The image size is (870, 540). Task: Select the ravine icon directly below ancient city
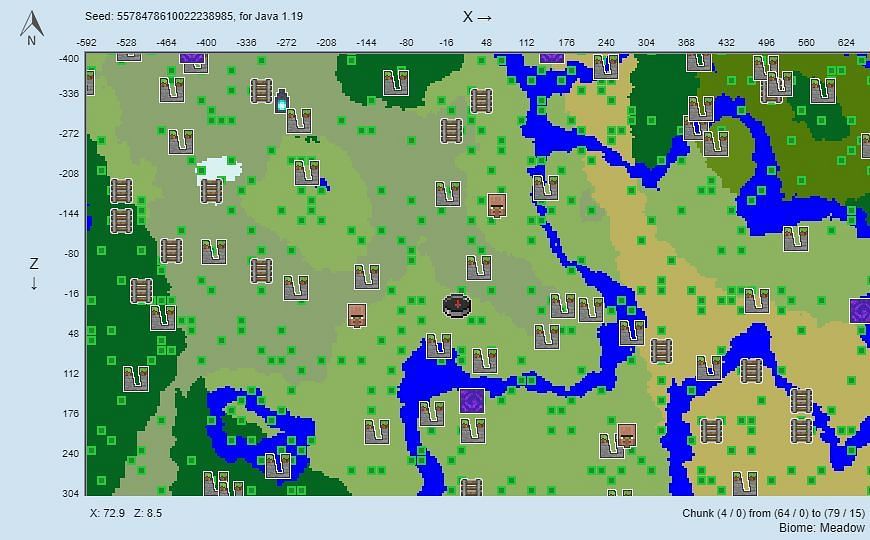click(299, 121)
